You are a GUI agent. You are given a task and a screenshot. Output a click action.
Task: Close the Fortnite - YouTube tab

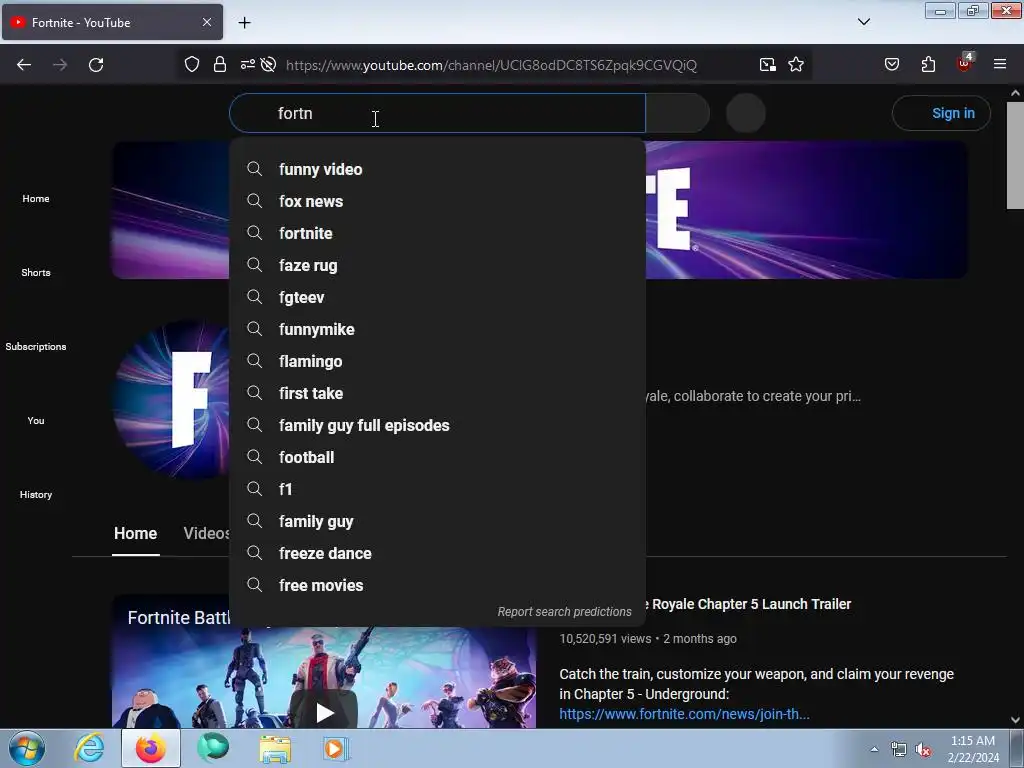click(207, 22)
